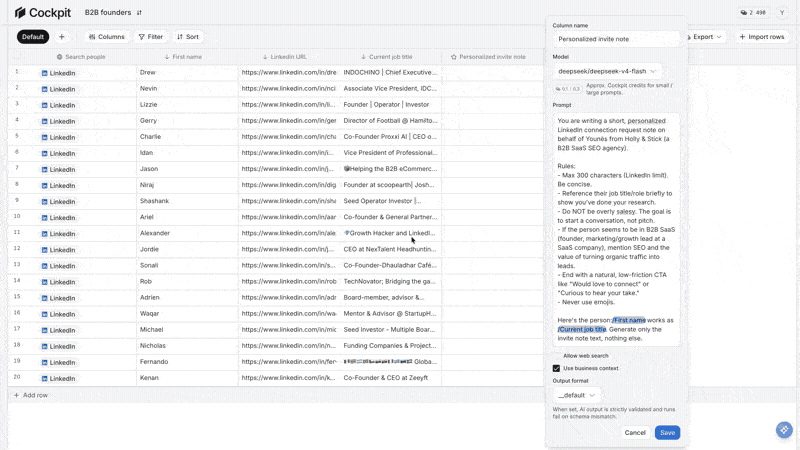The image size is (800, 450).
Task: Click LinkedIn icon in Lizzie's row
Action: [44, 105]
